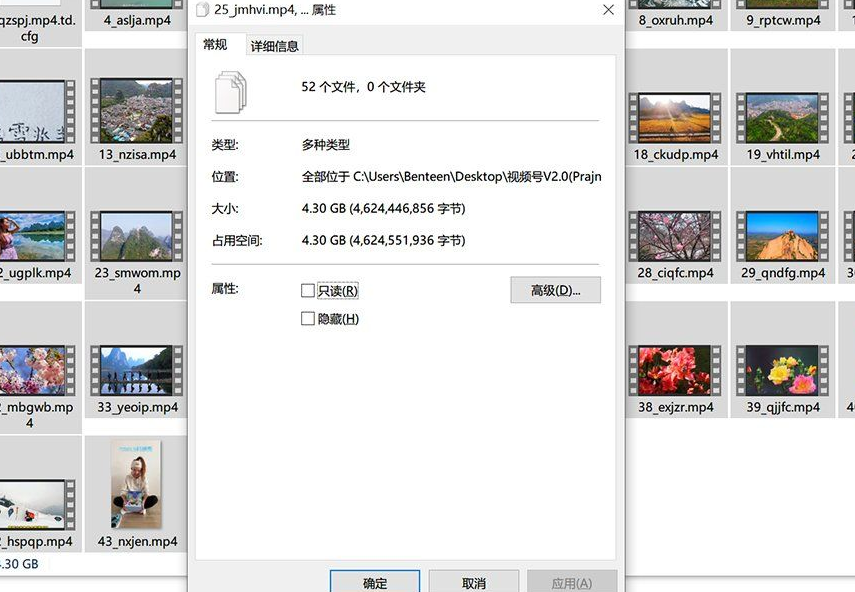
Task: Click the 取消 button
Action: click(x=473, y=582)
